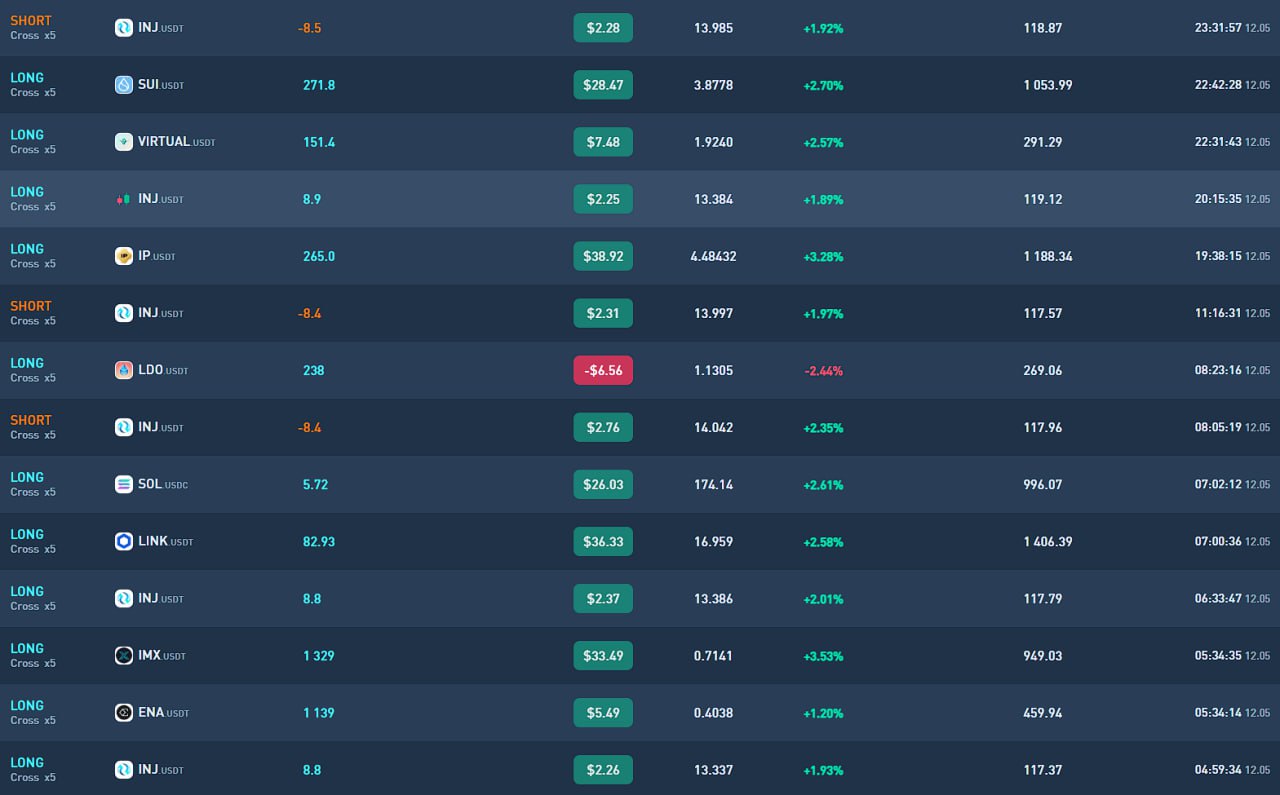This screenshot has height=795, width=1280.
Task: Click the $2.26 profit badge
Action: (603, 769)
